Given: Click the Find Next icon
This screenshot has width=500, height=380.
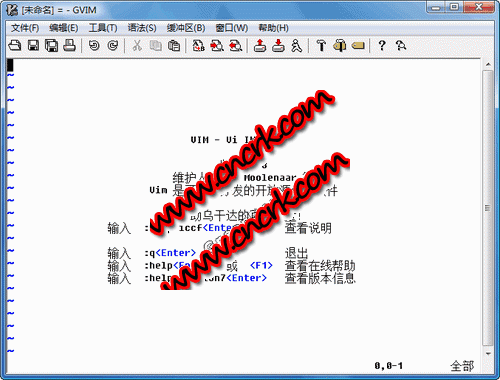Looking at the screenshot, I should click(x=217, y=45).
